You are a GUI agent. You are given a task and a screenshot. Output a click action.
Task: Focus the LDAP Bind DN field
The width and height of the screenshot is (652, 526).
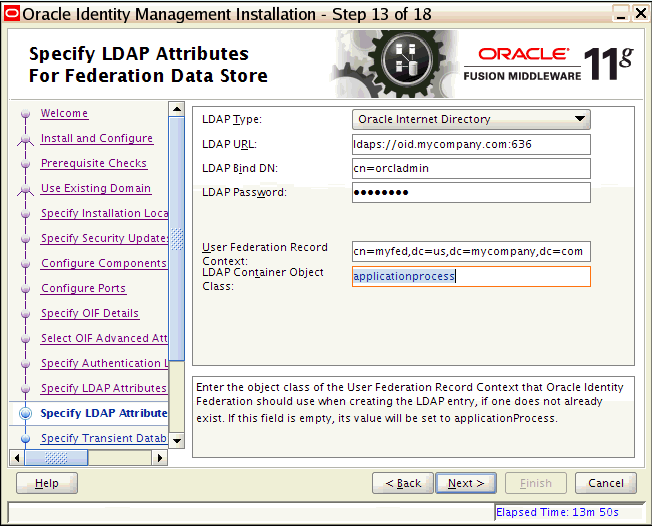(x=471, y=168)
